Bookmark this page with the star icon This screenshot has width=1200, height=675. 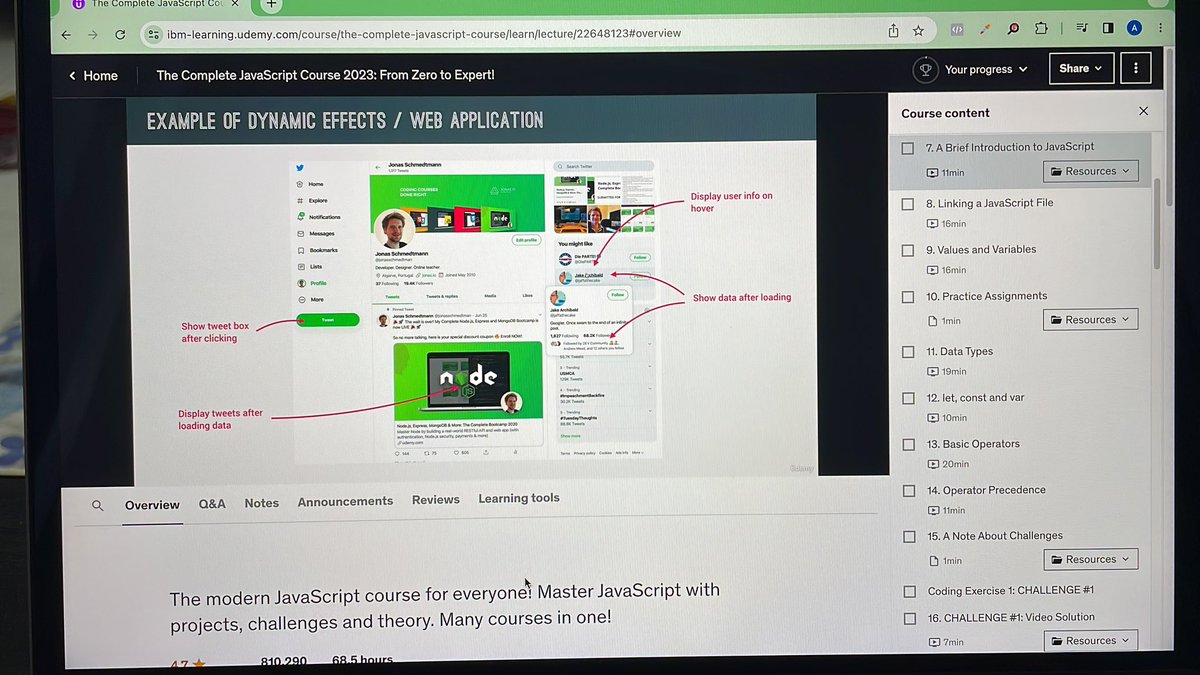tap(918, 30)
